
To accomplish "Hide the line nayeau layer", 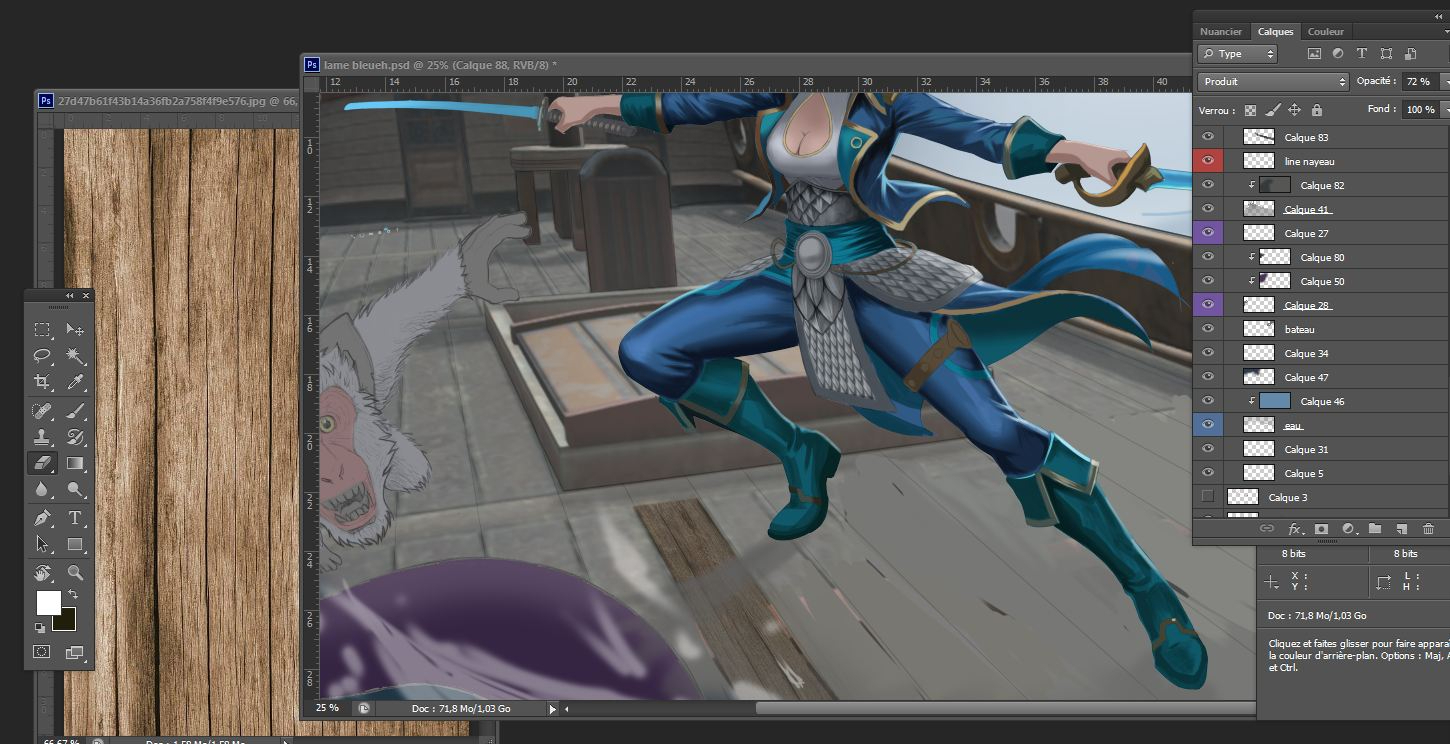I will (x=1208, y=161).
